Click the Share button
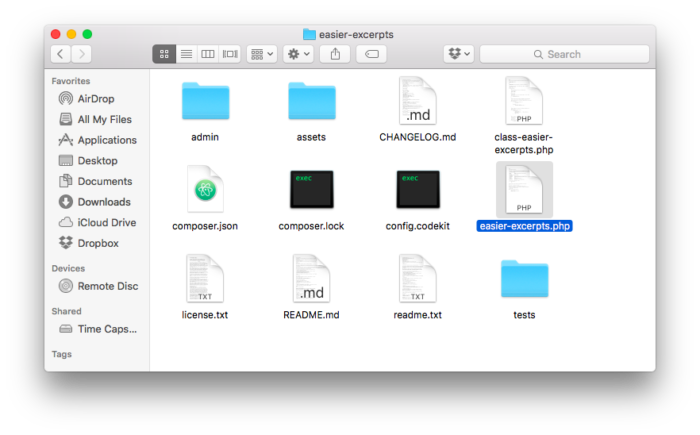Image resolution: width=700 pixels, height=435 pixels. (x=335, y=54)
